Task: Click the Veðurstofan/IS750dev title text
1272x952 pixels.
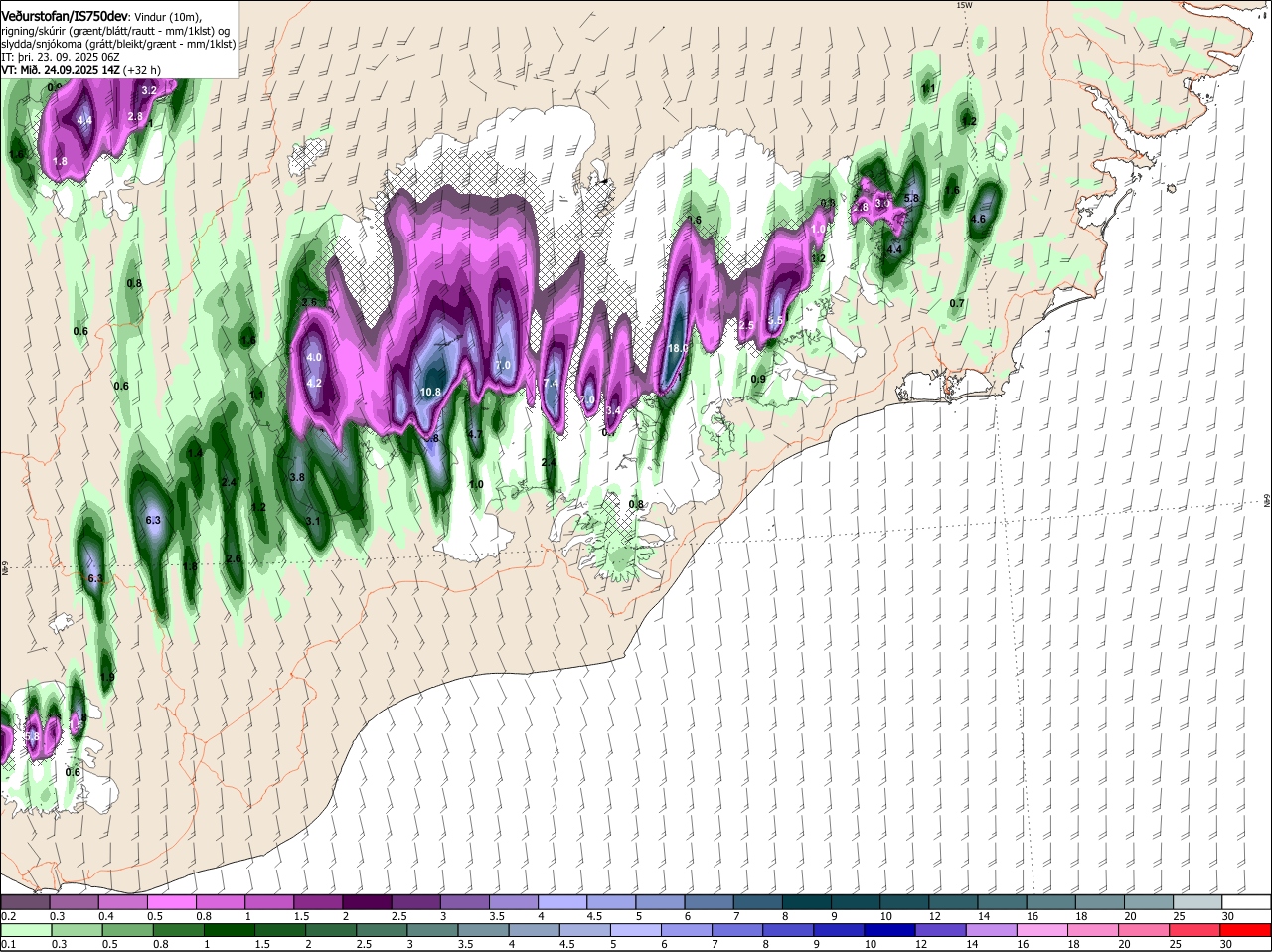Action: click(65, 16)
